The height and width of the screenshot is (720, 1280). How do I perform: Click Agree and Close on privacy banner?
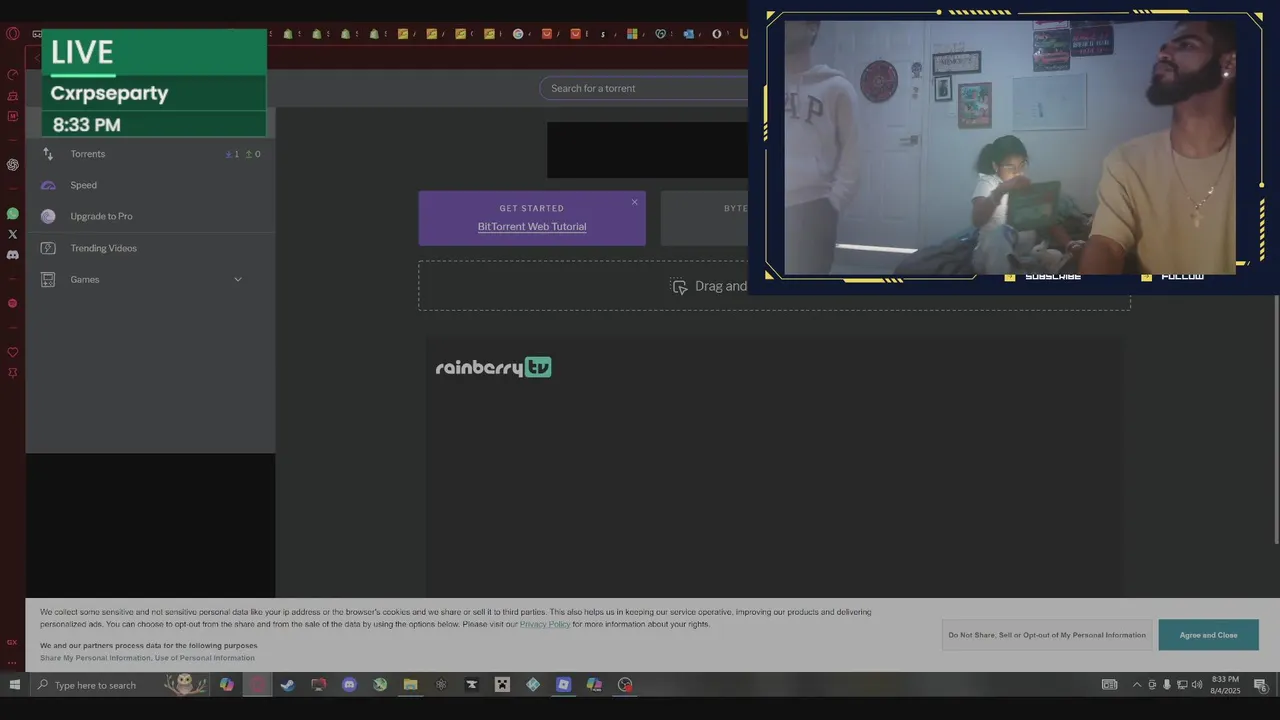pos(1208,635)
